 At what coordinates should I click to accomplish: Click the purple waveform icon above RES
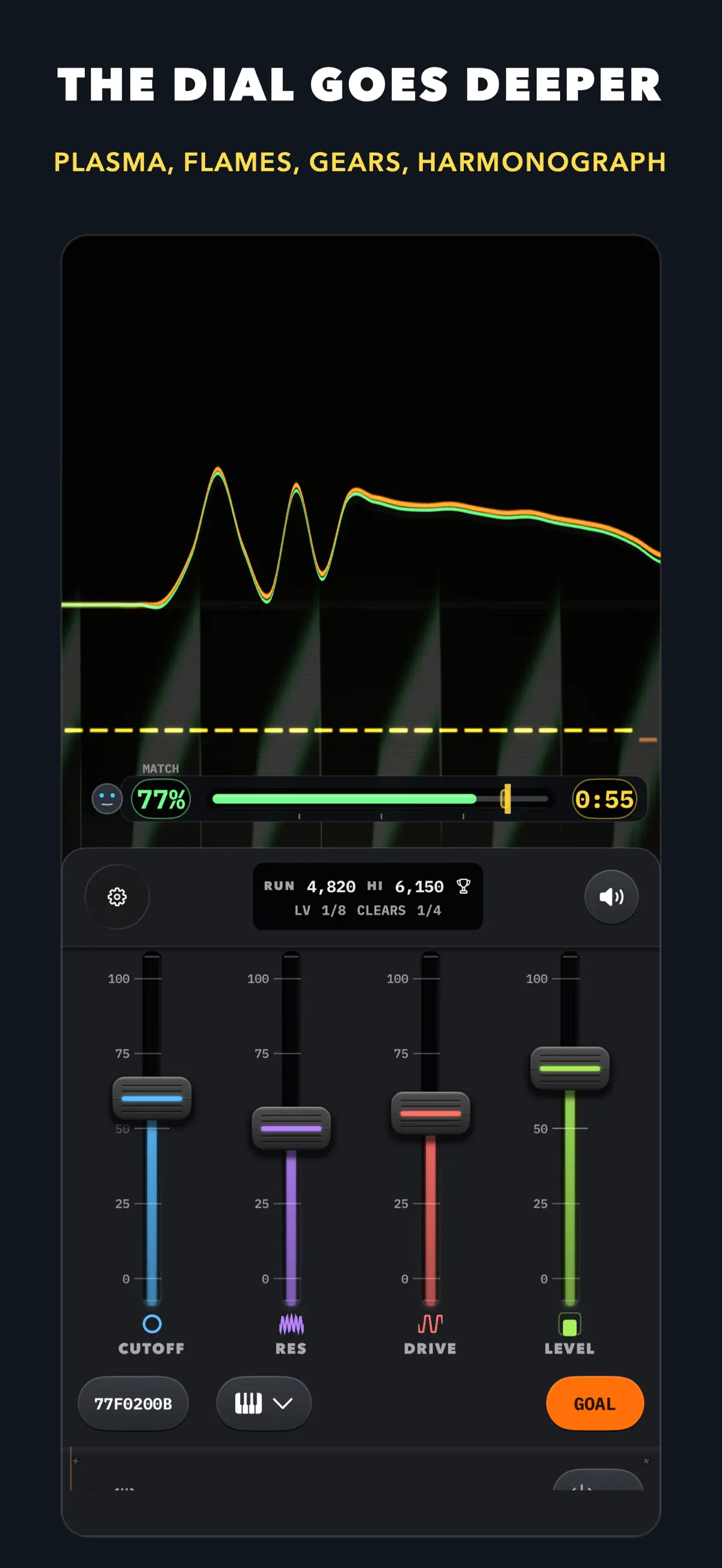(x=291, y=1324)
